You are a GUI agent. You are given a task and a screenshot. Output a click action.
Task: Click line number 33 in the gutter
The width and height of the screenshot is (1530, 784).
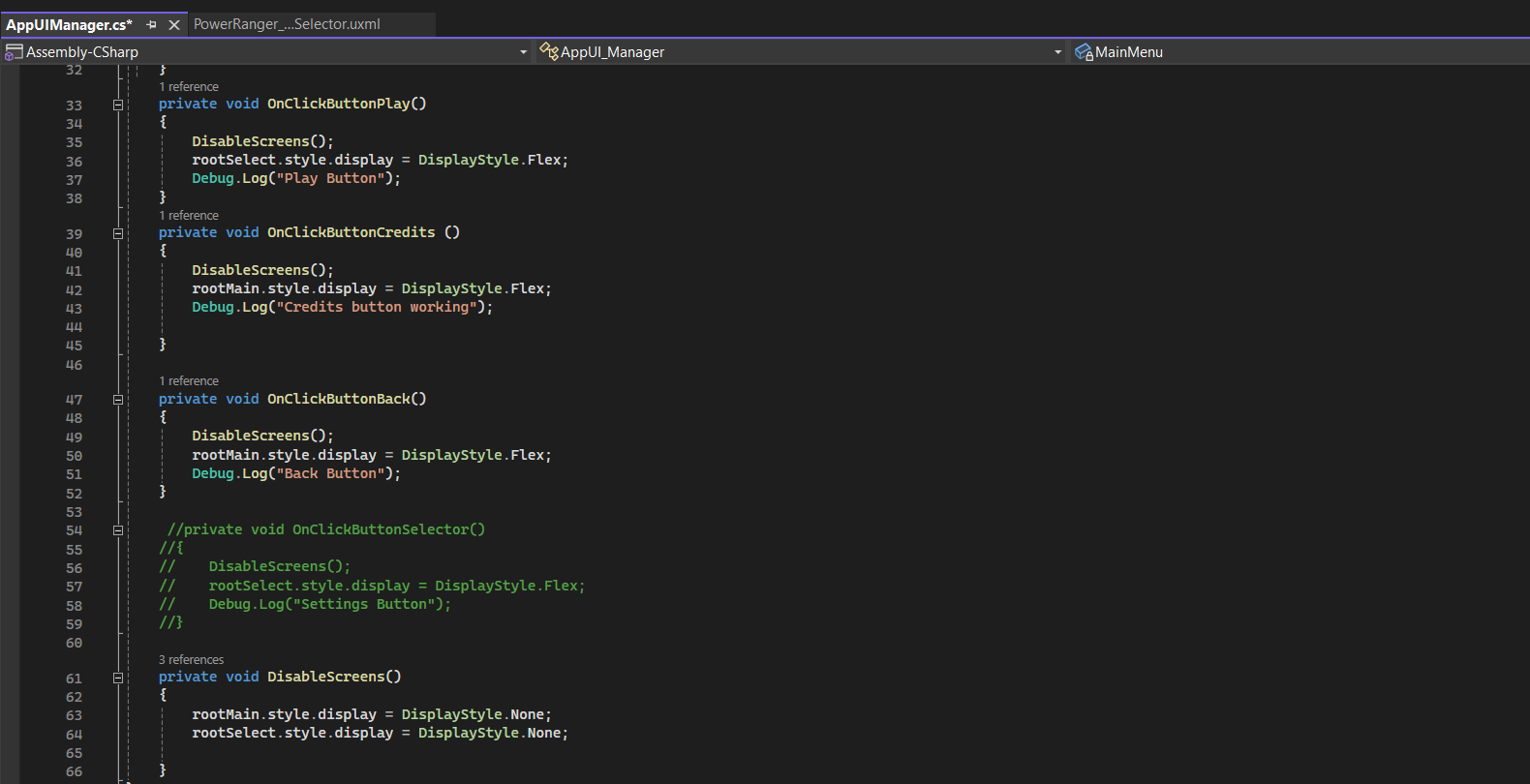(75, 106)
